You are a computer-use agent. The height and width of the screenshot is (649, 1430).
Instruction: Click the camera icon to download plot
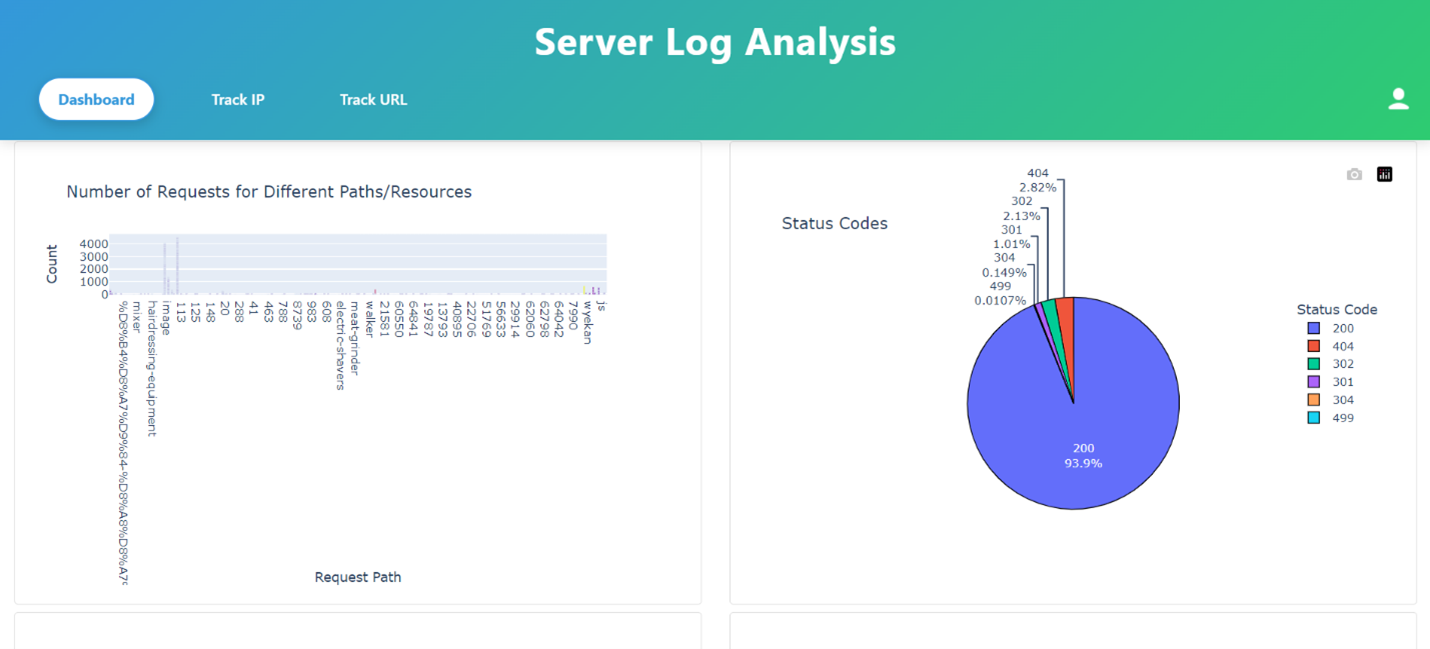coord(1354,174)
